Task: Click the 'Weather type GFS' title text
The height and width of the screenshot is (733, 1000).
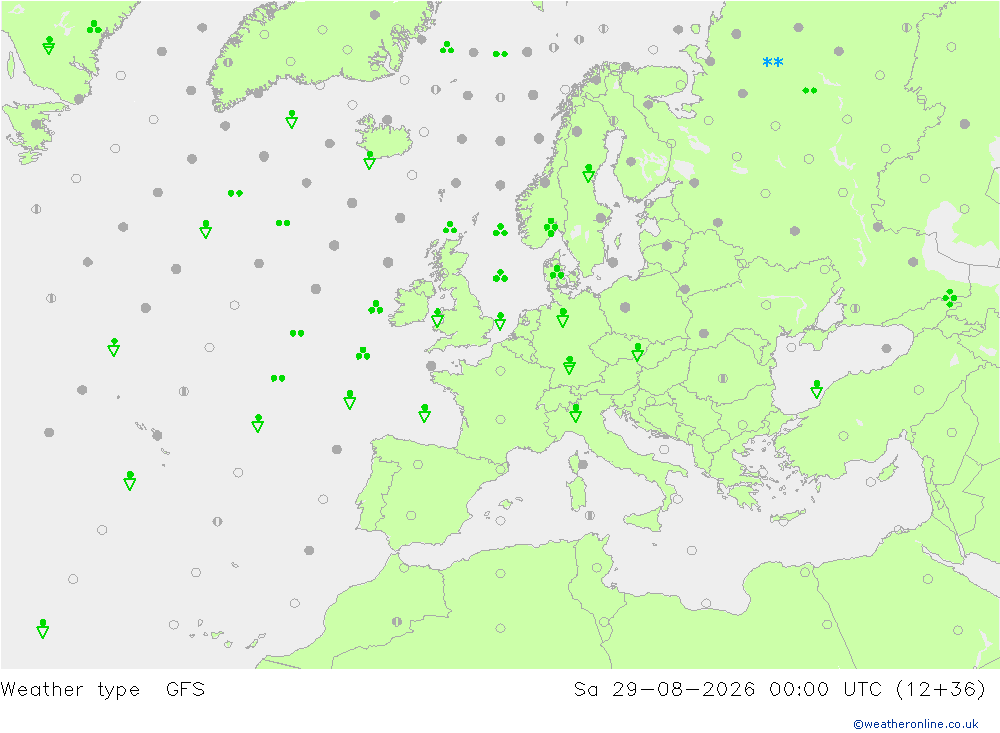Action: coord(103,690)
